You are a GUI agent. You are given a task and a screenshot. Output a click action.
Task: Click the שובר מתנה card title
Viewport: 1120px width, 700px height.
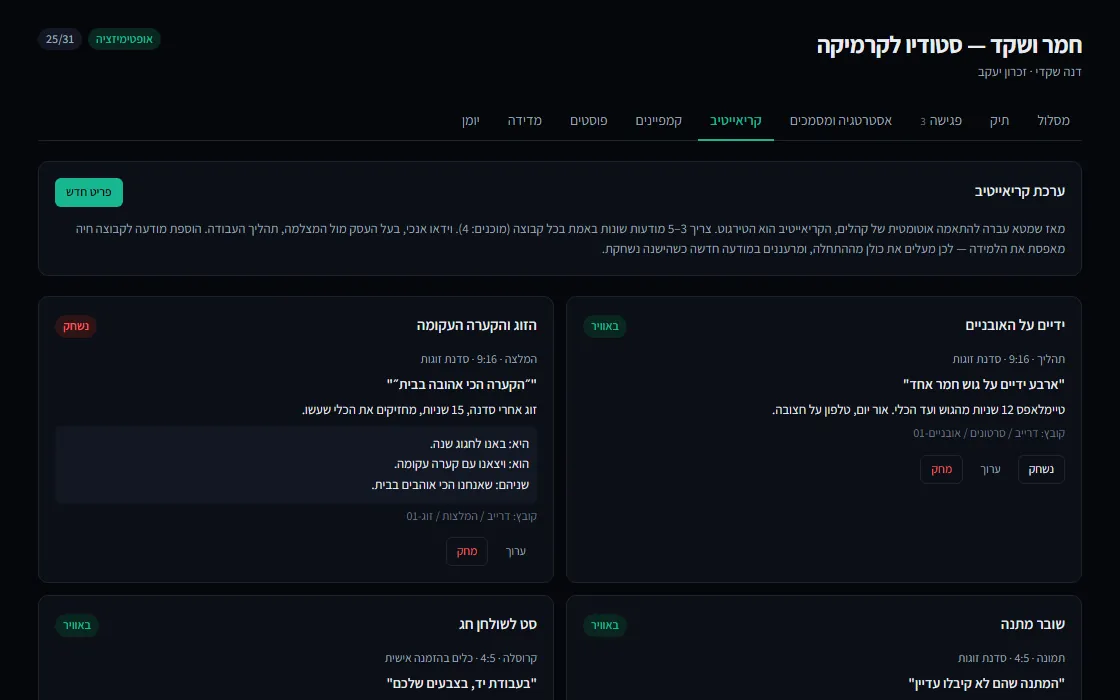click(x=1032, y=624)
